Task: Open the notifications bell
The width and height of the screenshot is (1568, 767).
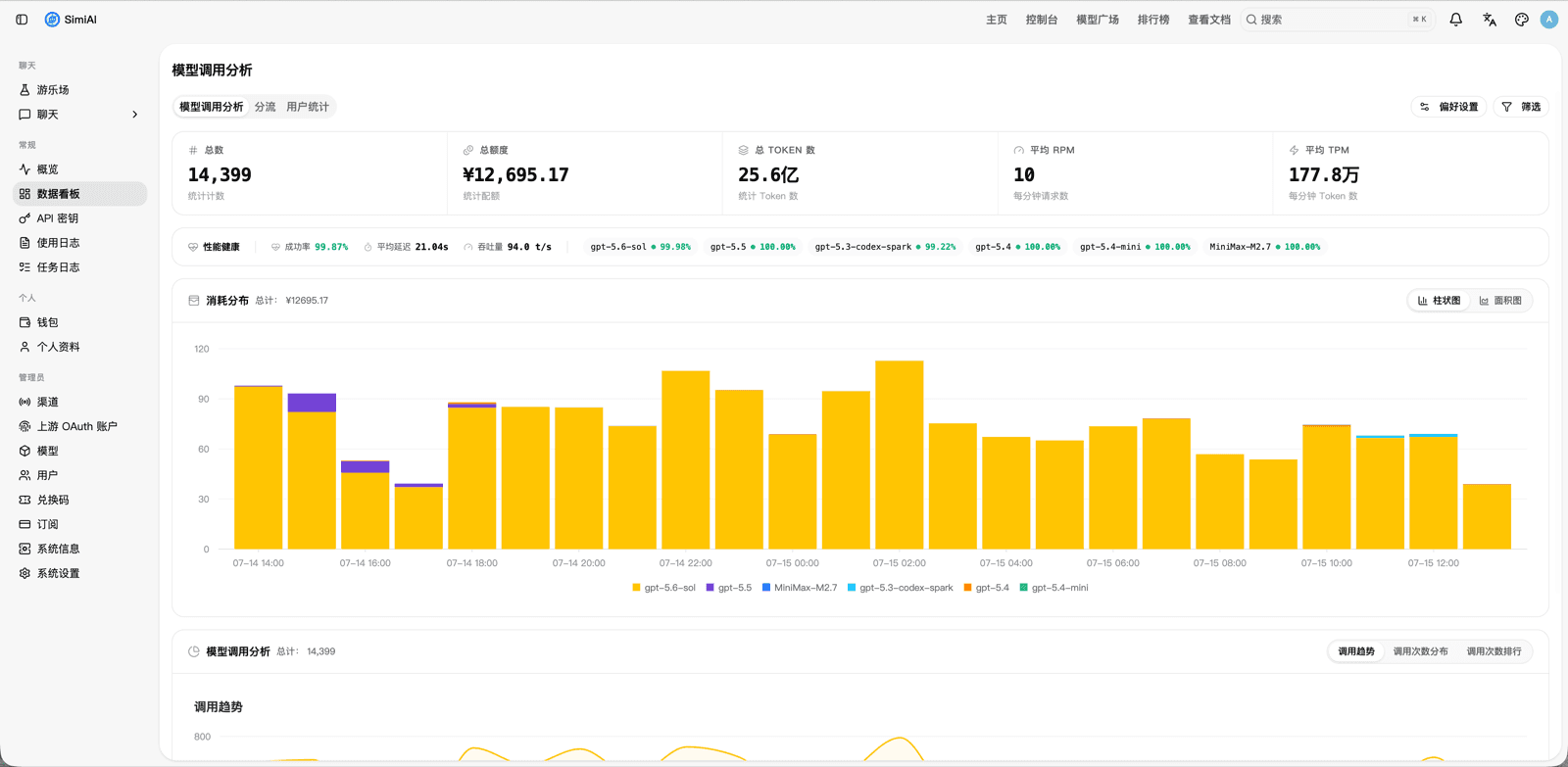Action: pos(1456,20)
